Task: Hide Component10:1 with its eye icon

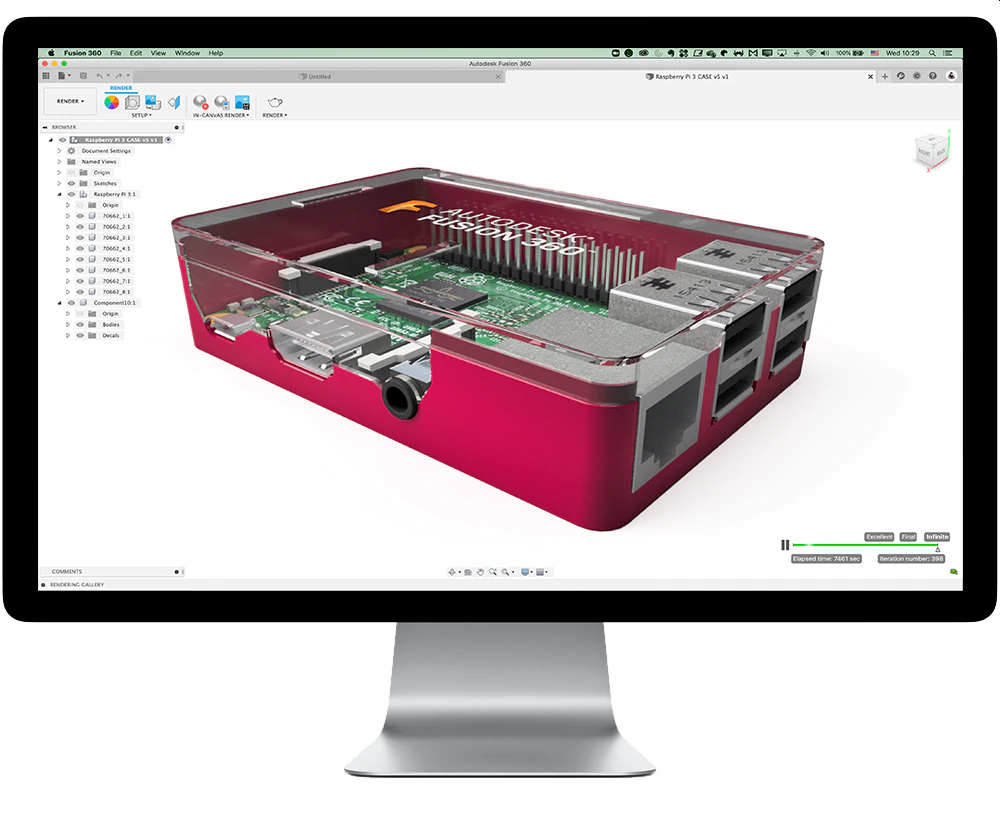Action: (71, 303)
